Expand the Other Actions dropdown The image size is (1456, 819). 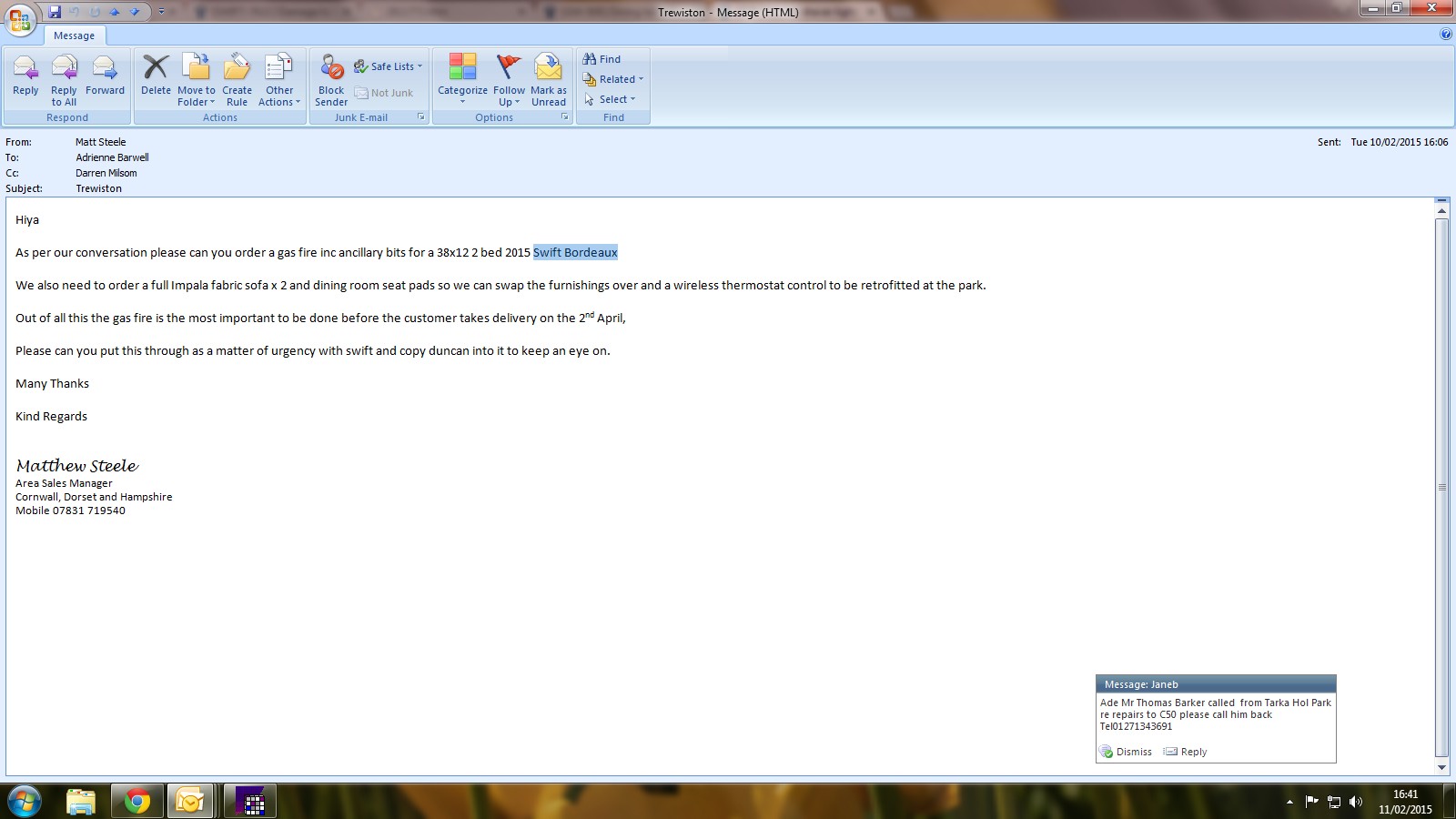pyautogui.click(x=279, y=78)
